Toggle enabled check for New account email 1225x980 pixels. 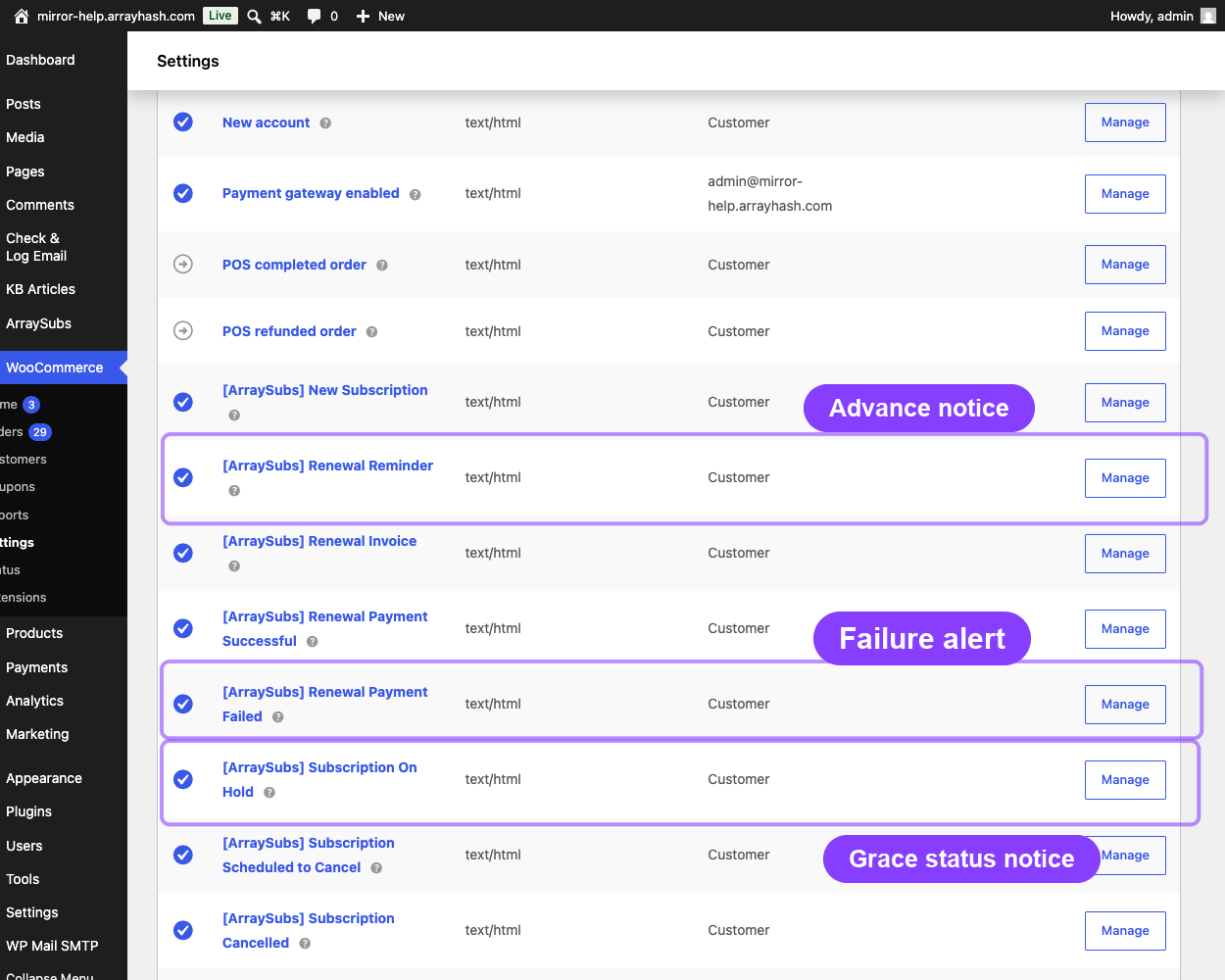coord(183,122)
